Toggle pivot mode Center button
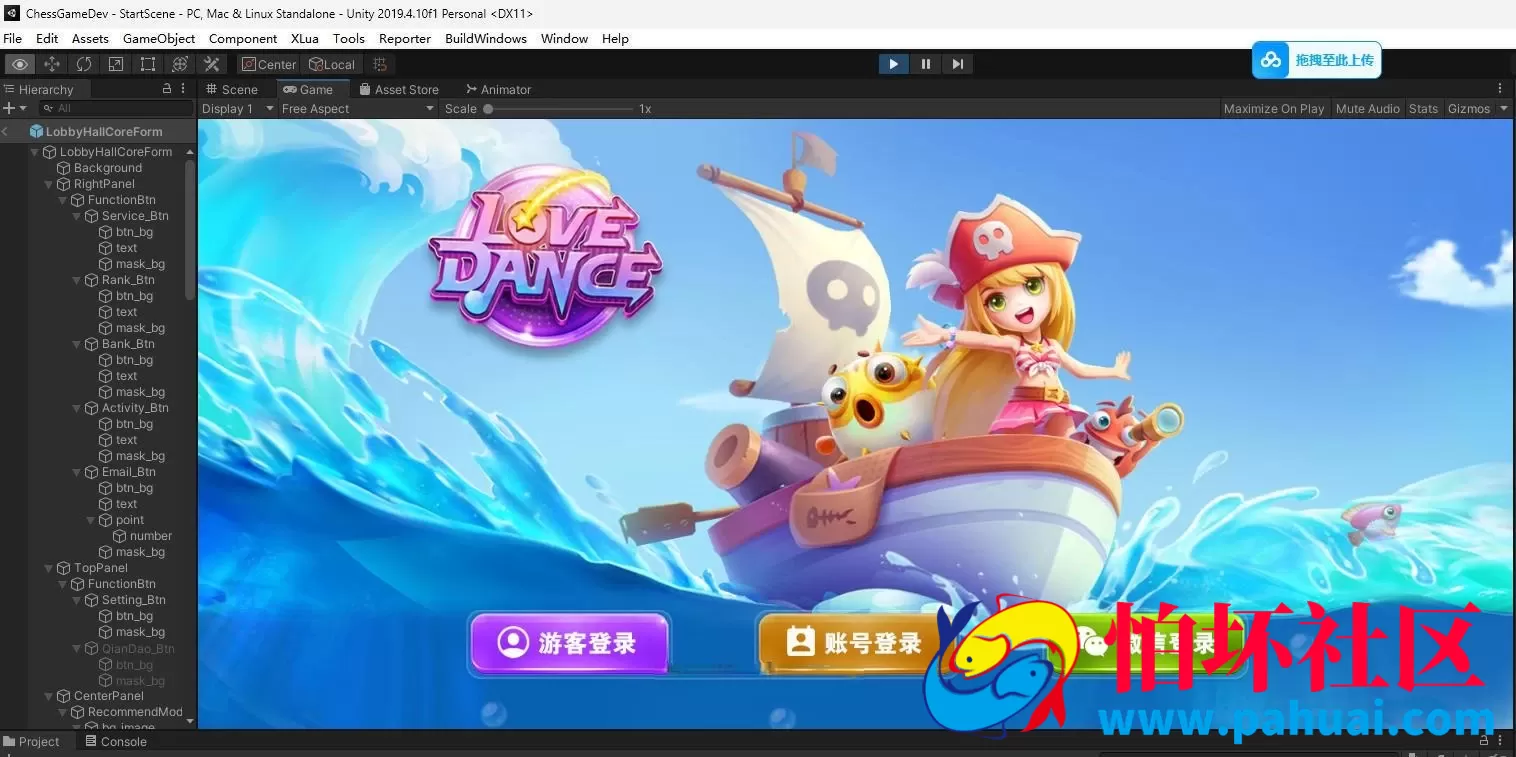 click(268, 64)
